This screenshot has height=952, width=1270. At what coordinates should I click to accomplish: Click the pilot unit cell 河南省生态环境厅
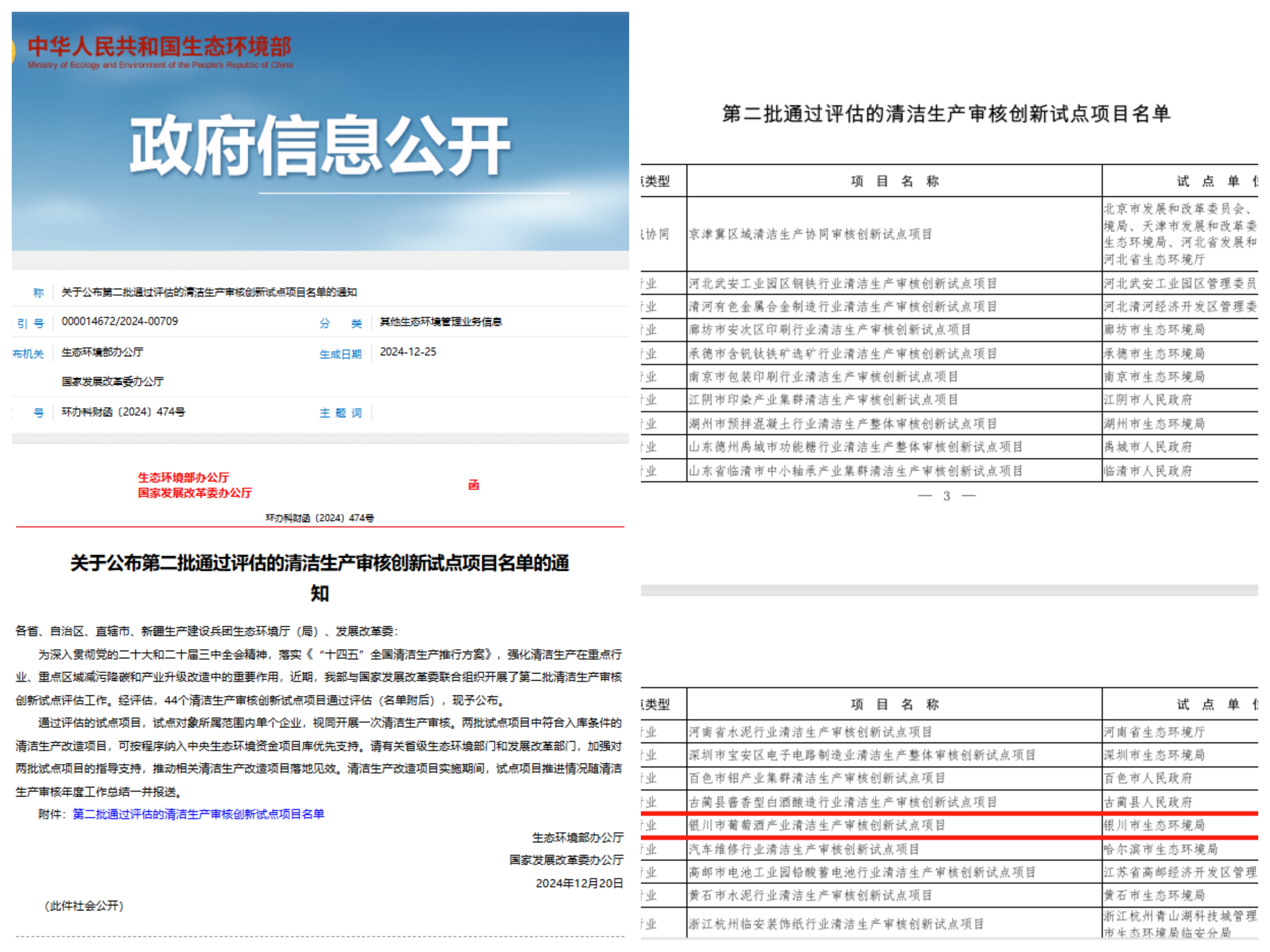(1154, 732)
